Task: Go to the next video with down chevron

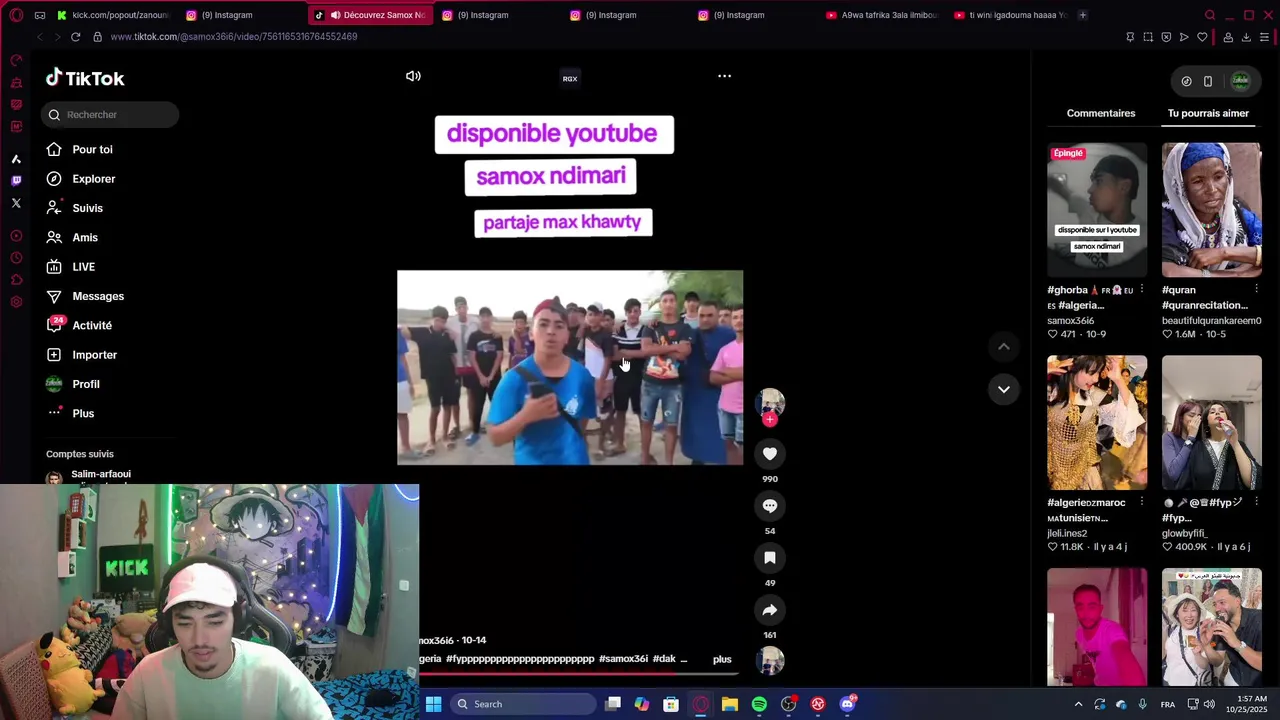Action: pyautogui.click(x=1003, y=389)
